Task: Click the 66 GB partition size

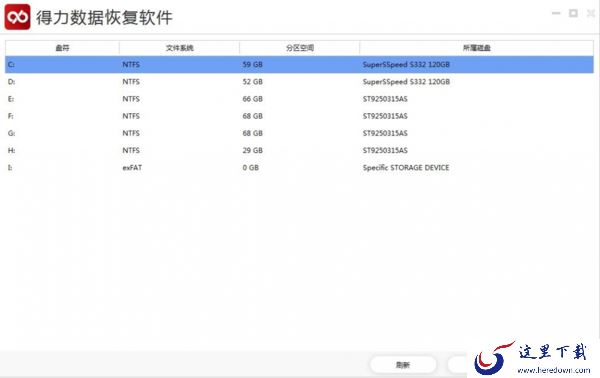Action: [253, 99]
